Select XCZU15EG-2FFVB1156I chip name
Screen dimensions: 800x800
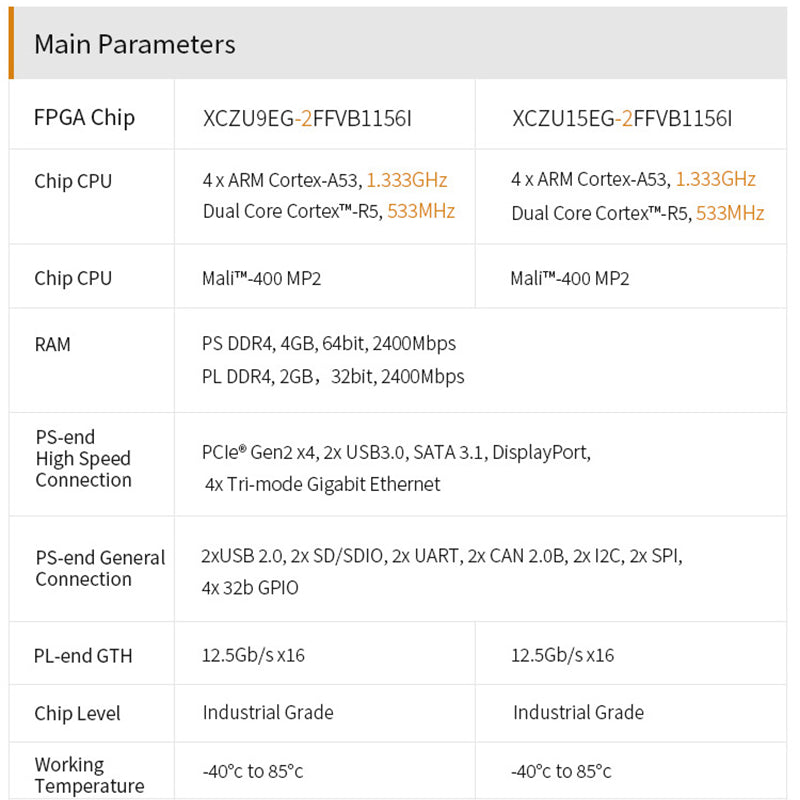[622, 119]
